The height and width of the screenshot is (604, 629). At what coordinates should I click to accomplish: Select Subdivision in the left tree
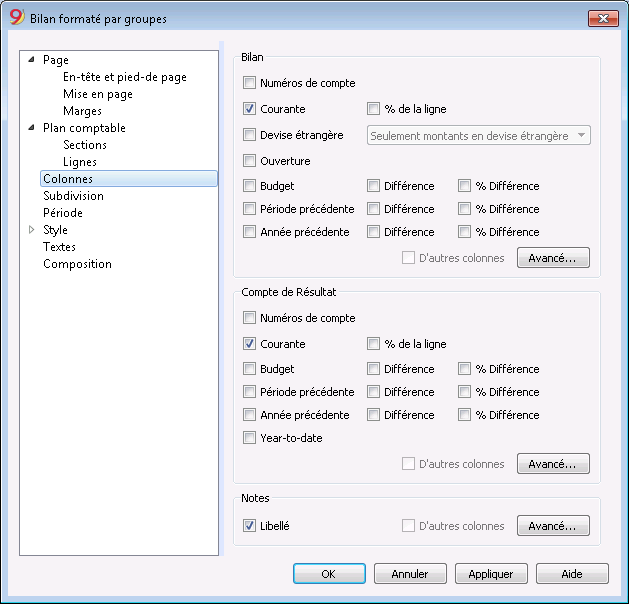tap(73, 196)
